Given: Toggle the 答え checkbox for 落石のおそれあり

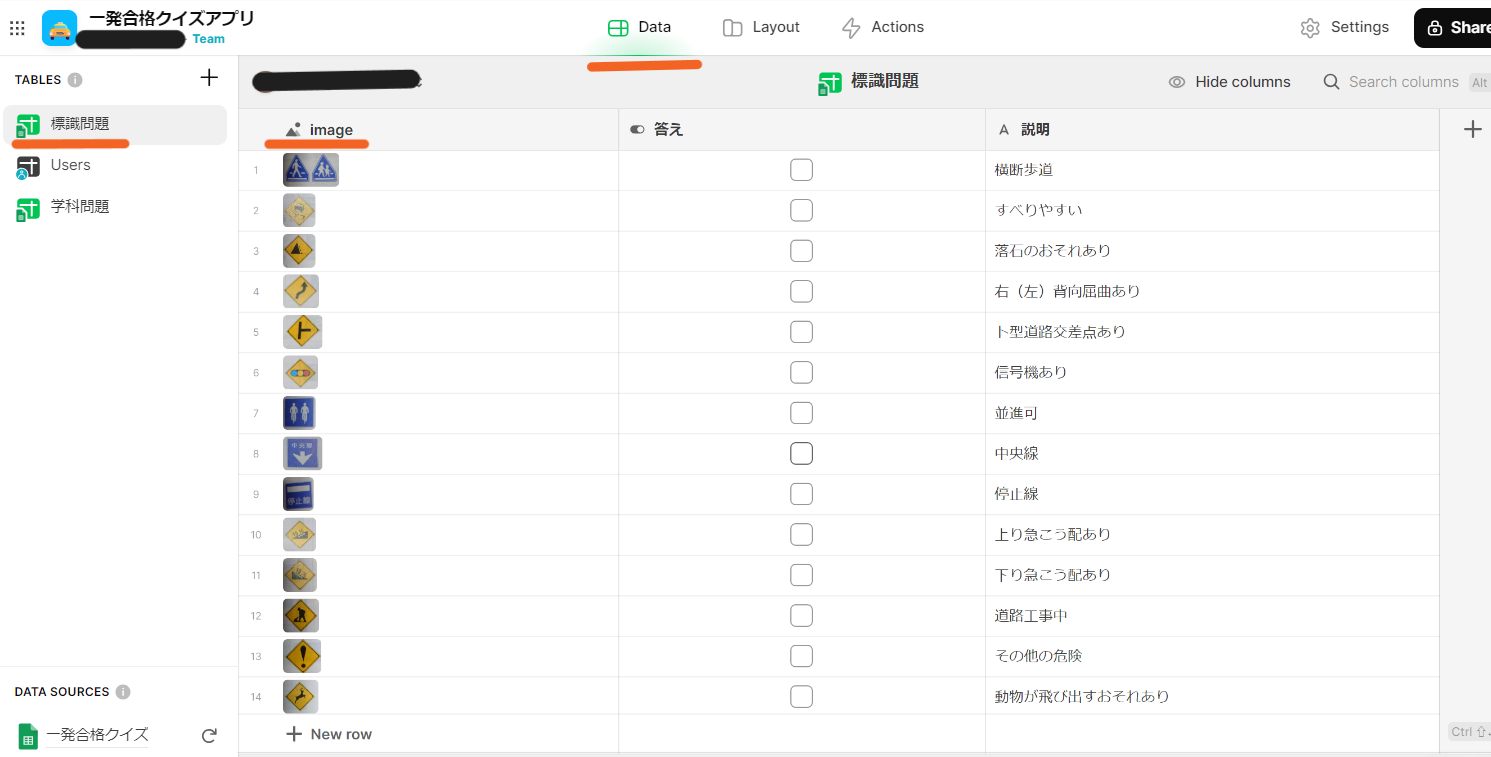Looking at the screenshot, I should (x=801, y=251).
